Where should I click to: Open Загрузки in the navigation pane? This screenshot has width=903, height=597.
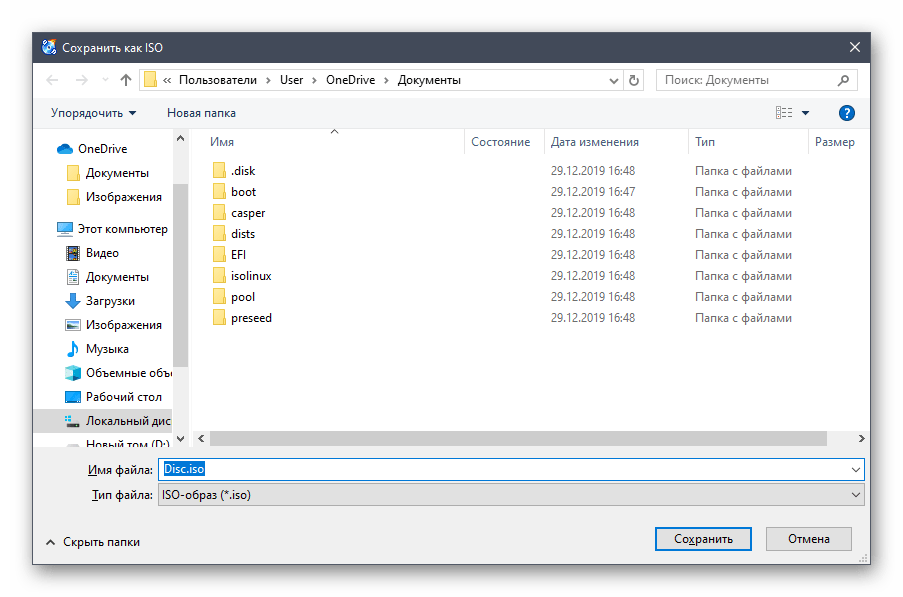coord(110,301)
